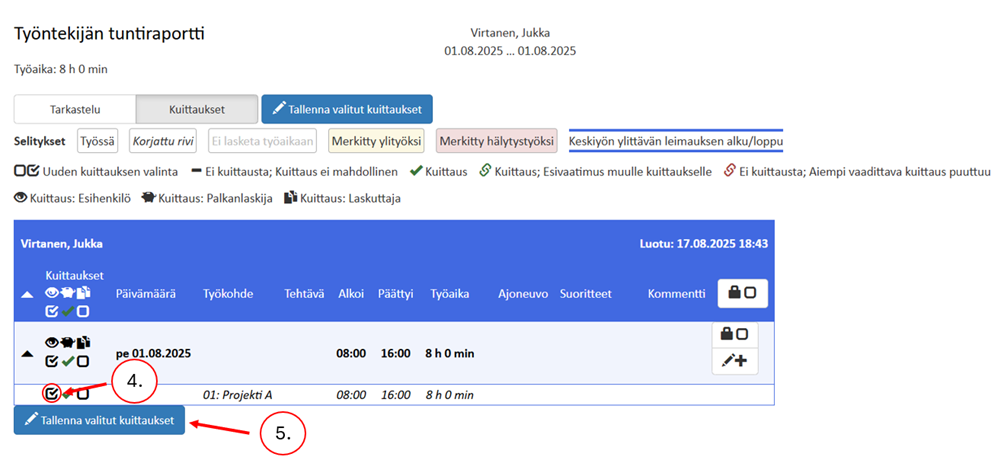Image resolution: width=1004 pixels, height=460 pixels.
Task: Click the lock button in the table header
Action: click(742, 293)
